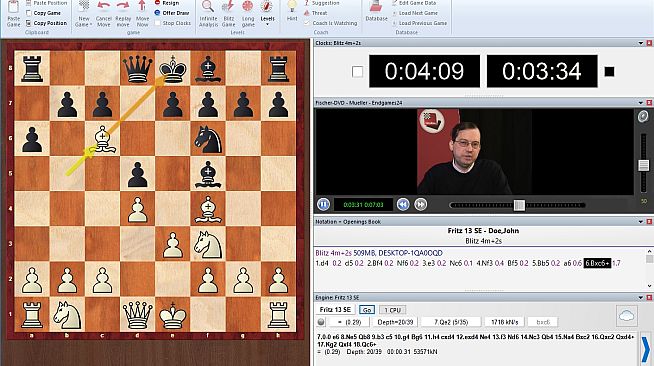654x366 pixels.
Task: Toggle Coach Is Watching checkbox
Action: point(307,23)
